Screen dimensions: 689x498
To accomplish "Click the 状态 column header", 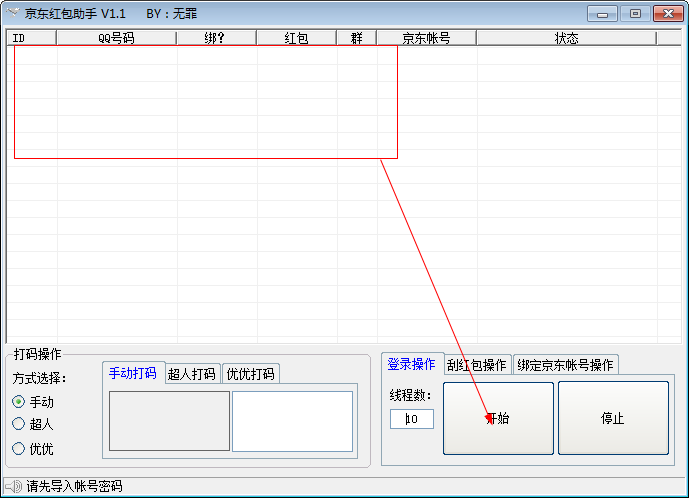I will (x=567, y=38).
